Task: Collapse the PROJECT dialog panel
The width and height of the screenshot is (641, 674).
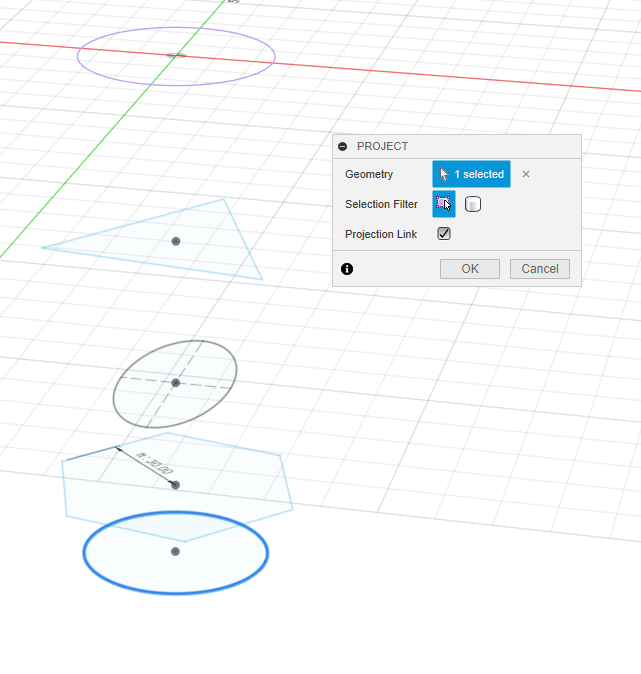Action: click(343, 146)
